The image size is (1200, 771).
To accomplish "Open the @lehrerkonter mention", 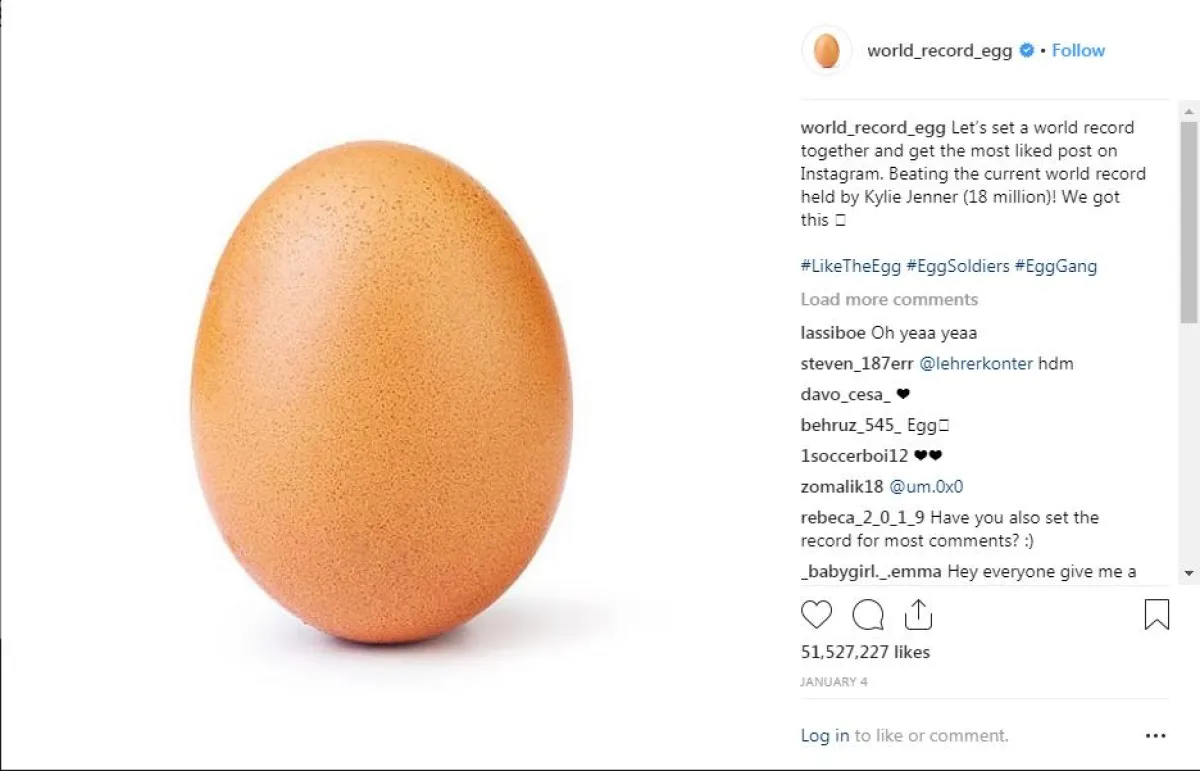I will (975, 363).
